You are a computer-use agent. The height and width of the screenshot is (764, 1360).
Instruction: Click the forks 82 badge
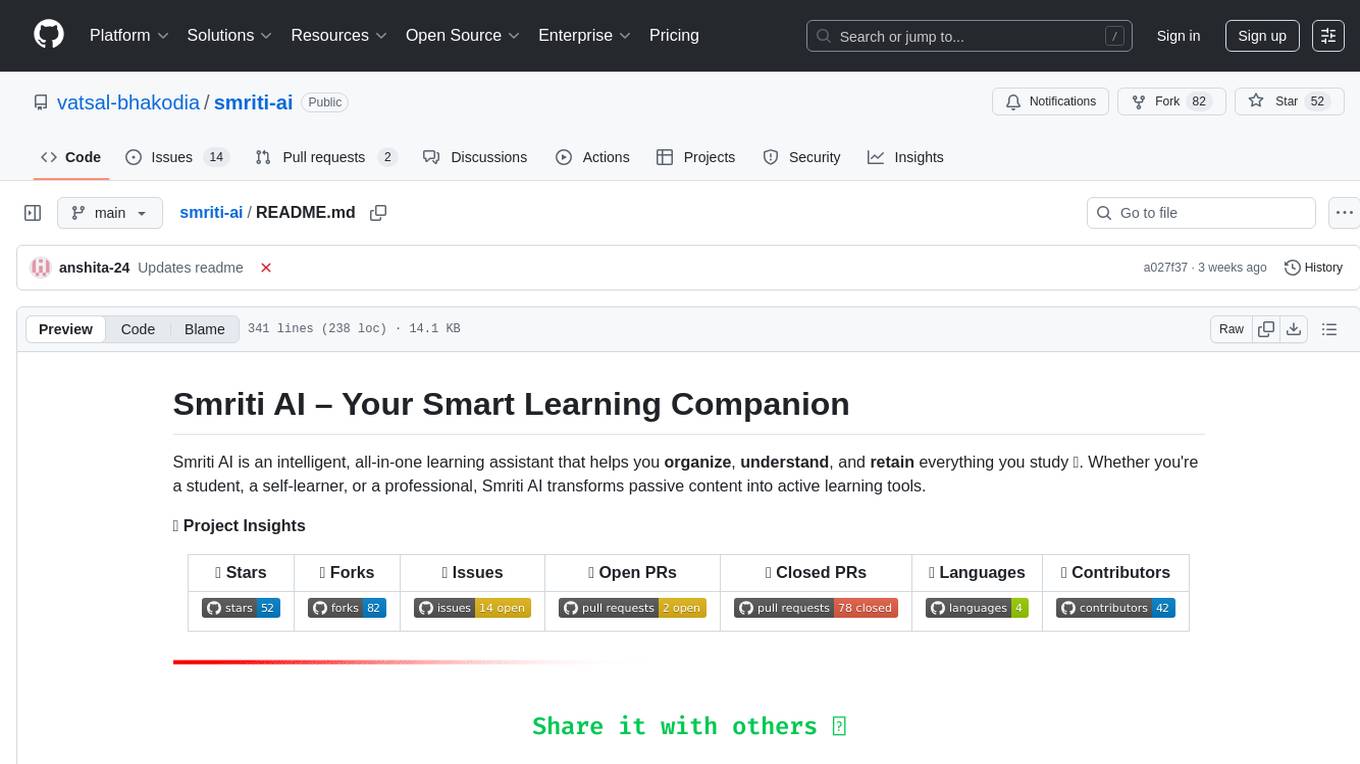[347, 608]
